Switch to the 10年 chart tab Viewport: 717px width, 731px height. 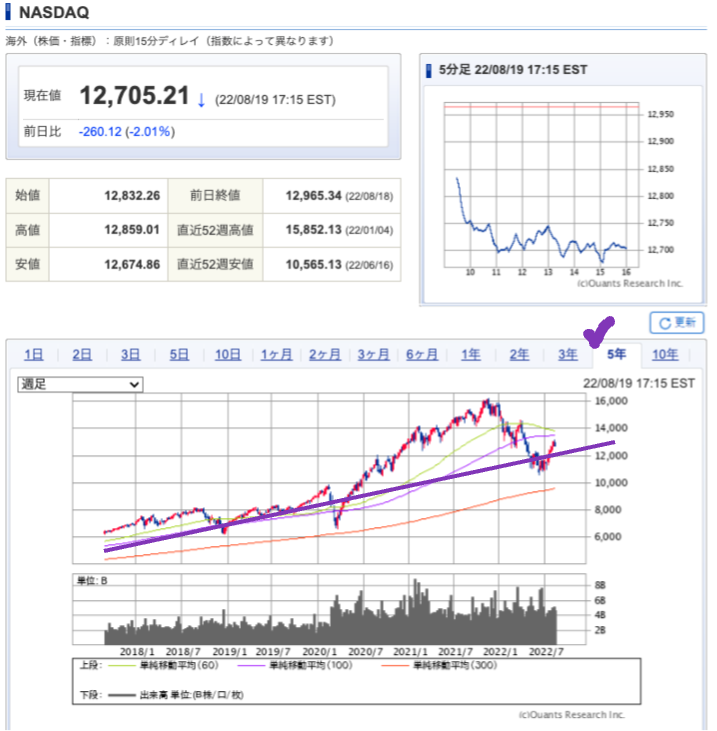click(x=665, y=355)
